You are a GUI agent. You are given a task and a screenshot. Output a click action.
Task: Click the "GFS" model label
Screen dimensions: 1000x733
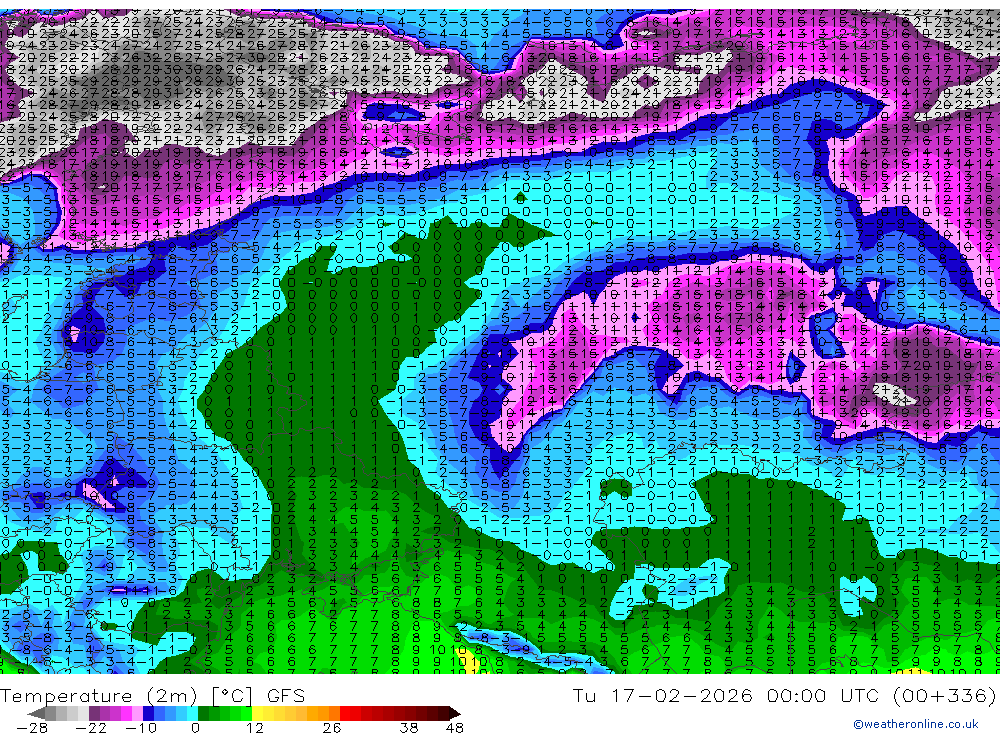286,695
